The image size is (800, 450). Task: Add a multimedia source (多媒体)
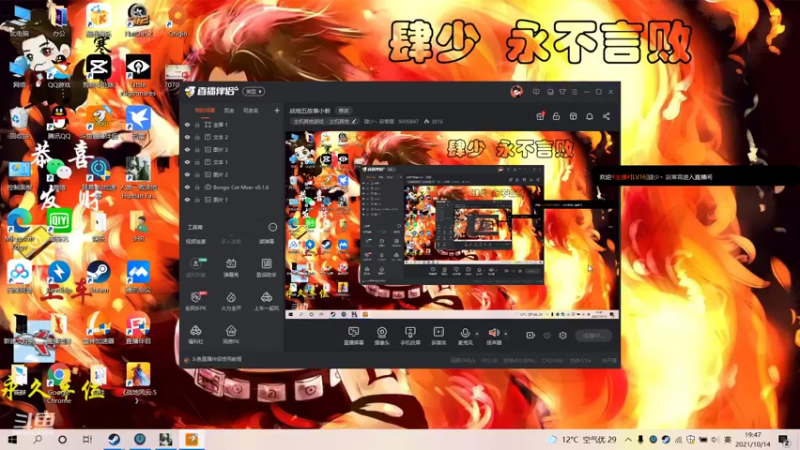coord(438,336)
